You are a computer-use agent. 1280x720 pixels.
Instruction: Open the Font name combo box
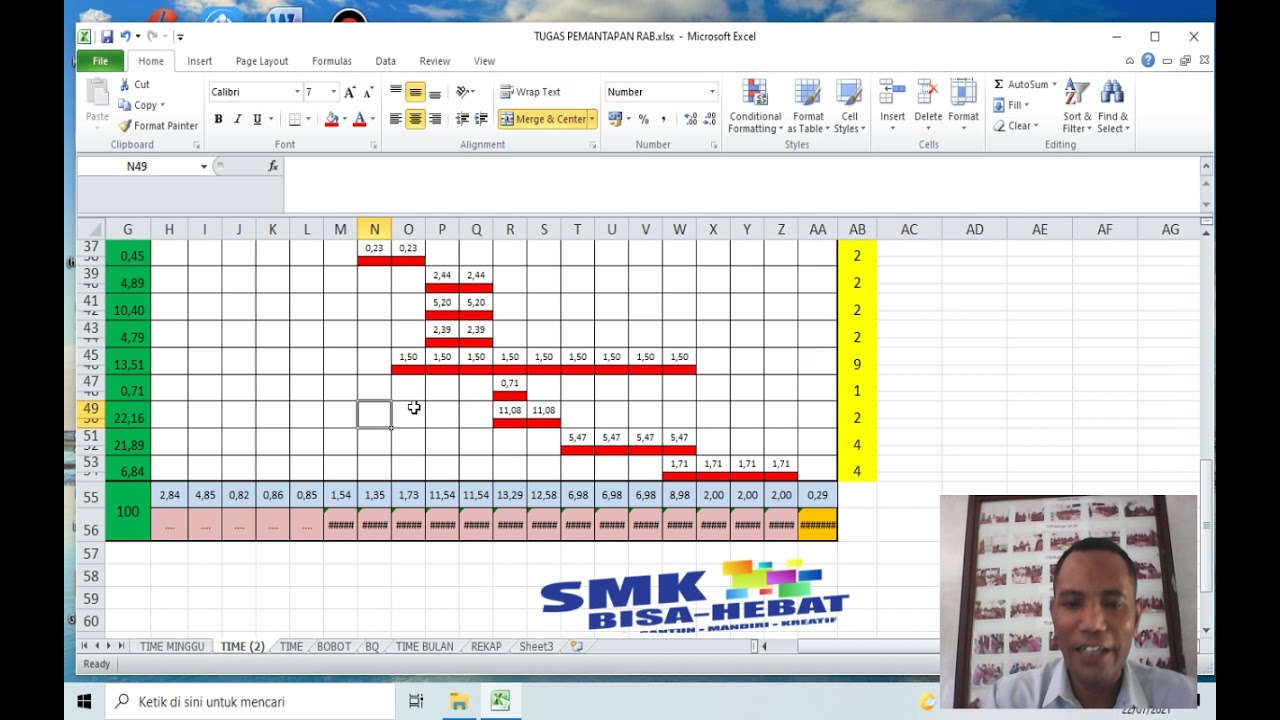(x=256, y=92)
